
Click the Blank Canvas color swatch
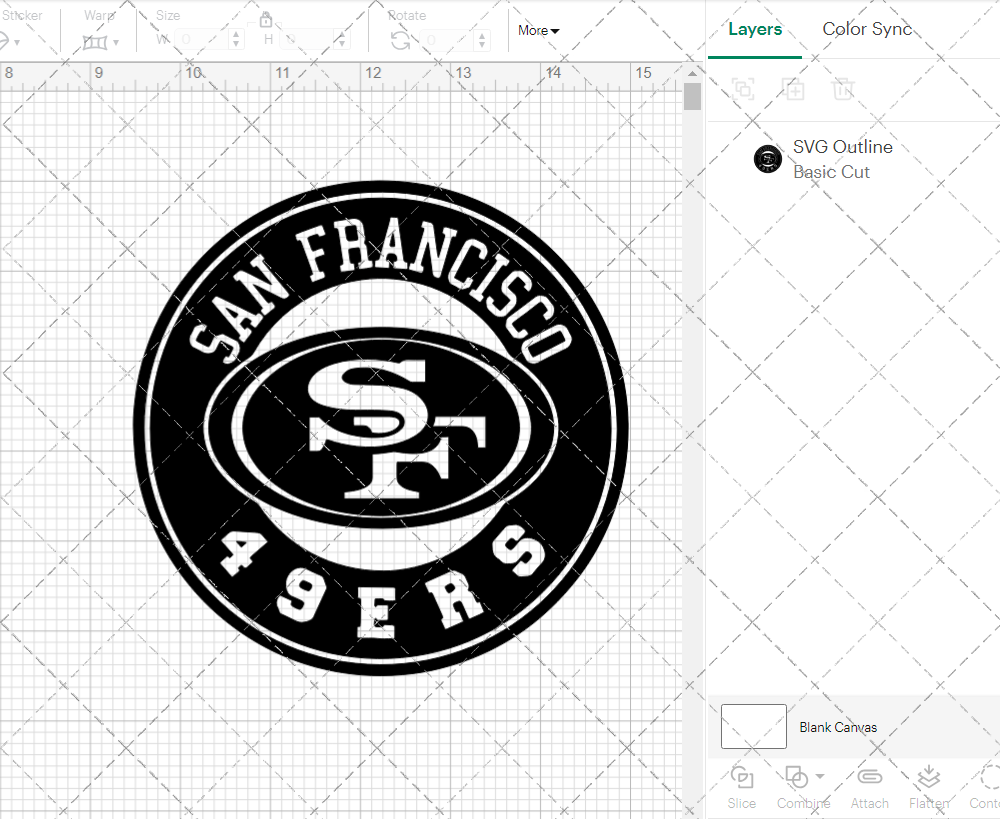tap(753, 727)
